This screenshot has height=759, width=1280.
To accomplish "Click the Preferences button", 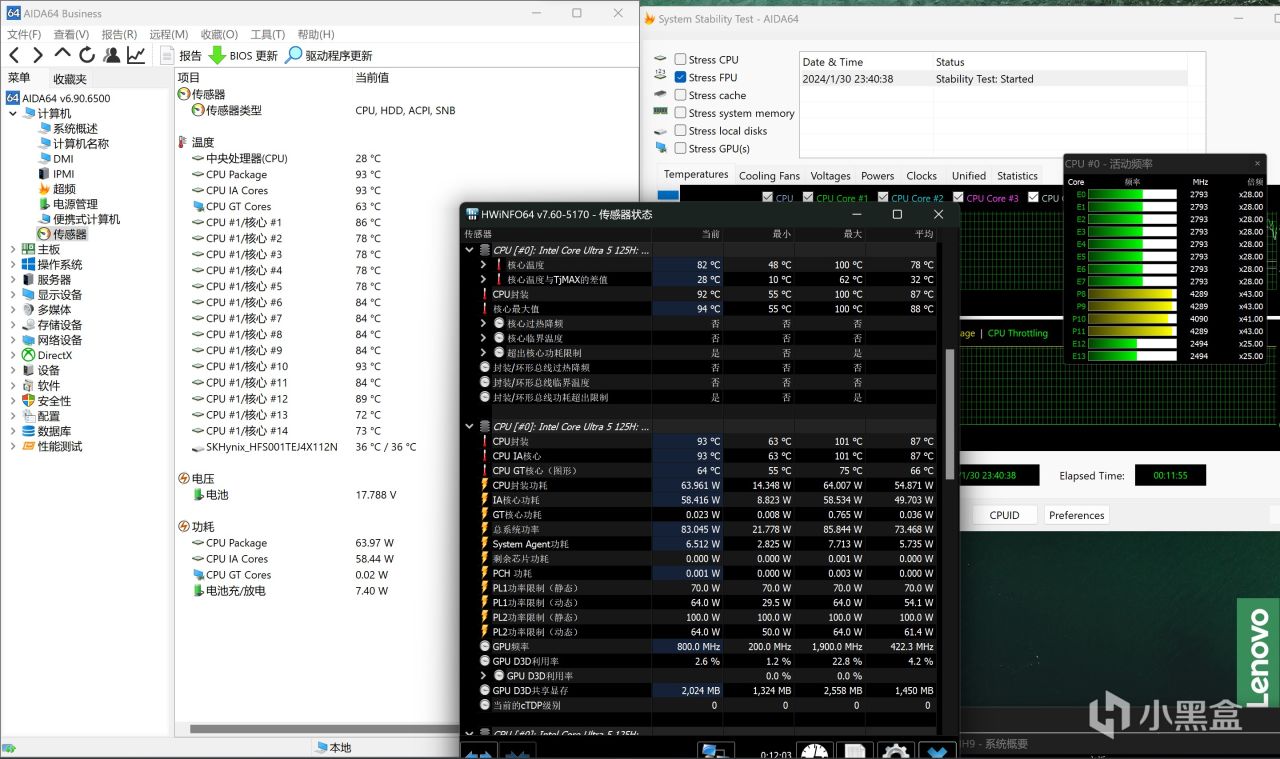I will click(x=1076, y=515).
